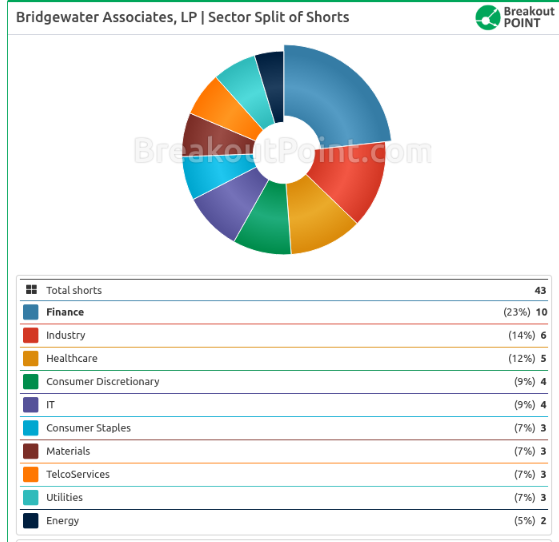Click the IT purple legend swatch
Image resolution: width=559 pixels, height=542 pixels.
click(31, 405)
